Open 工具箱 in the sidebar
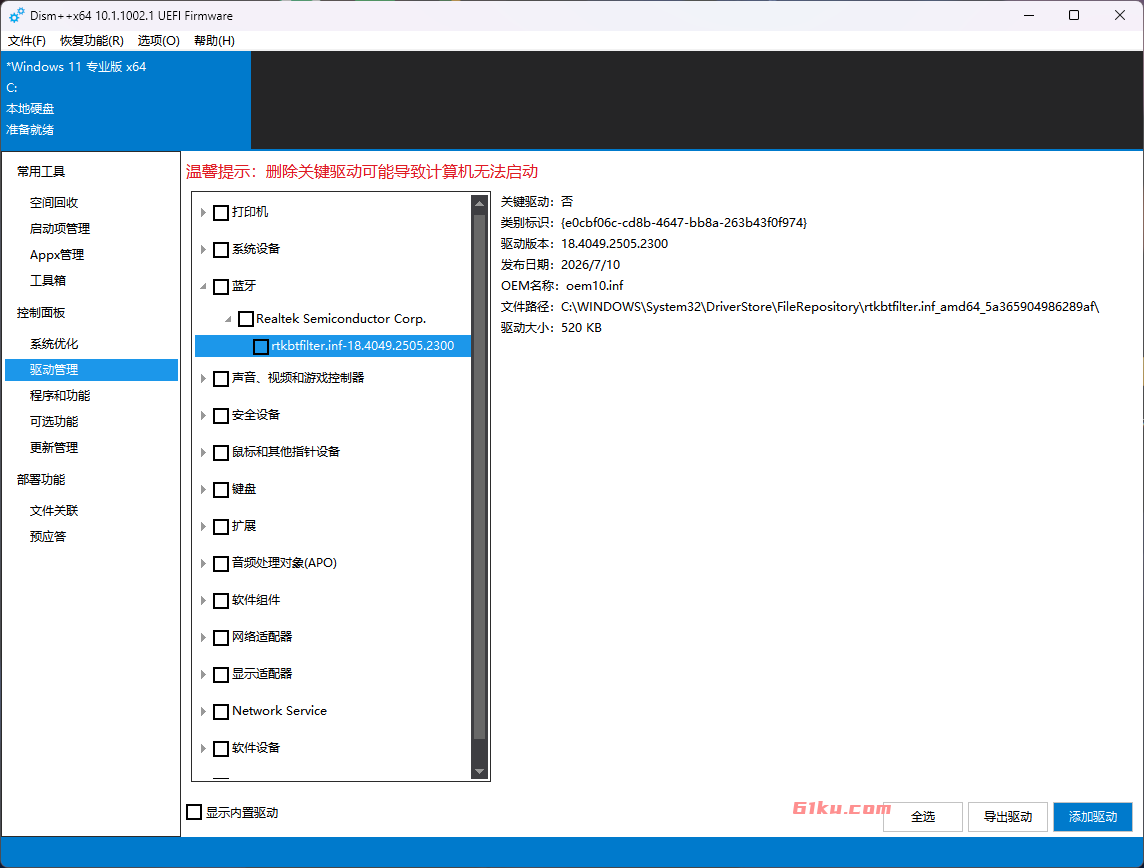 pos(48,281)
